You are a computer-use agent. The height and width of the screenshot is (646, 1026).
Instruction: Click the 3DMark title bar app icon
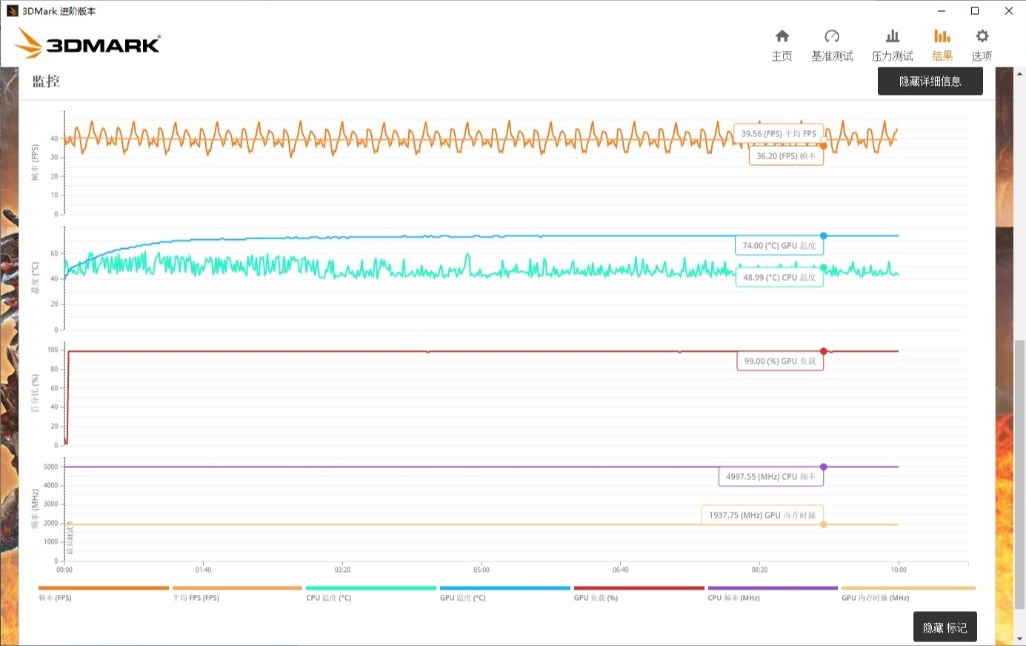(x=11, y=11)
